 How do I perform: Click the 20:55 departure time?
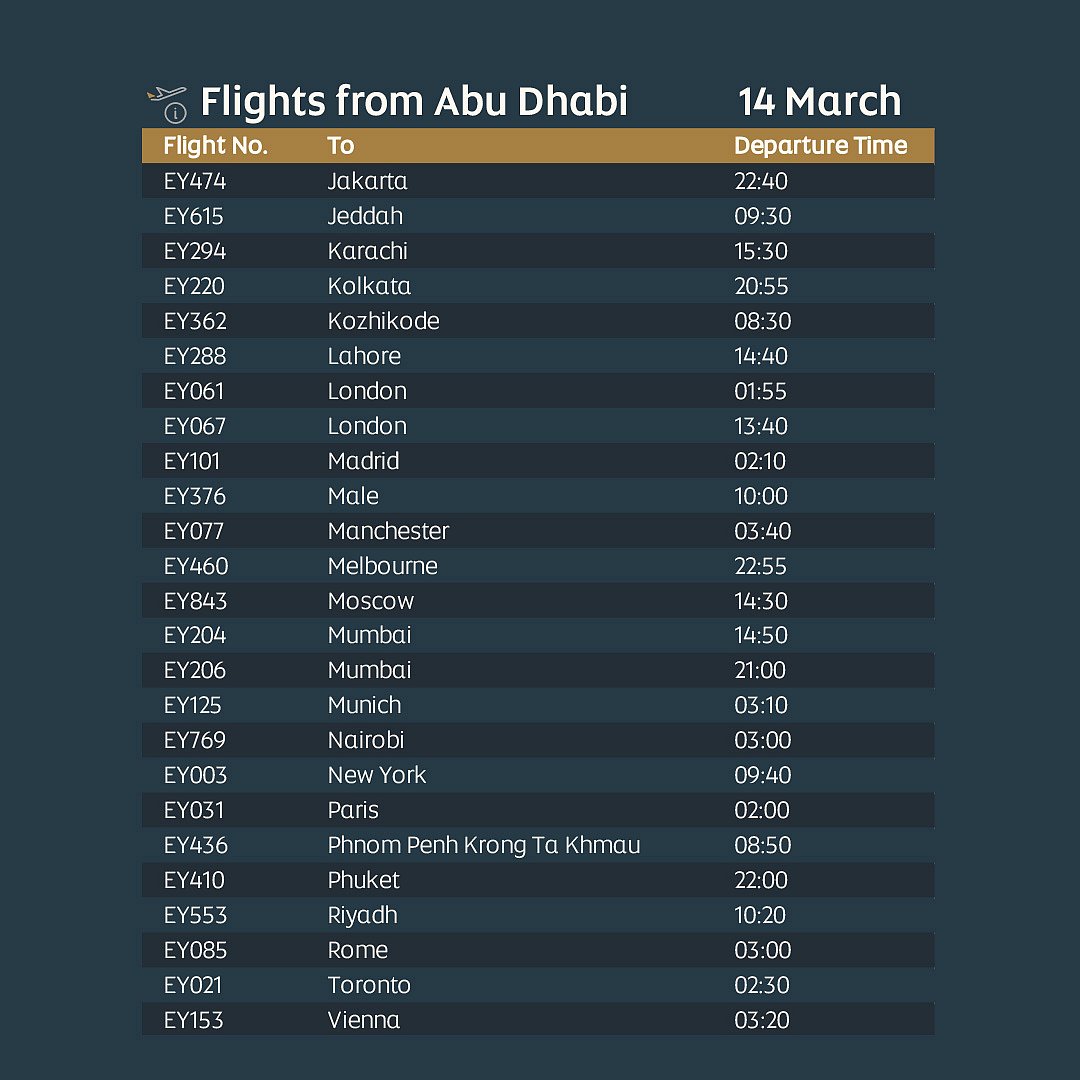[x=761, y=286]
